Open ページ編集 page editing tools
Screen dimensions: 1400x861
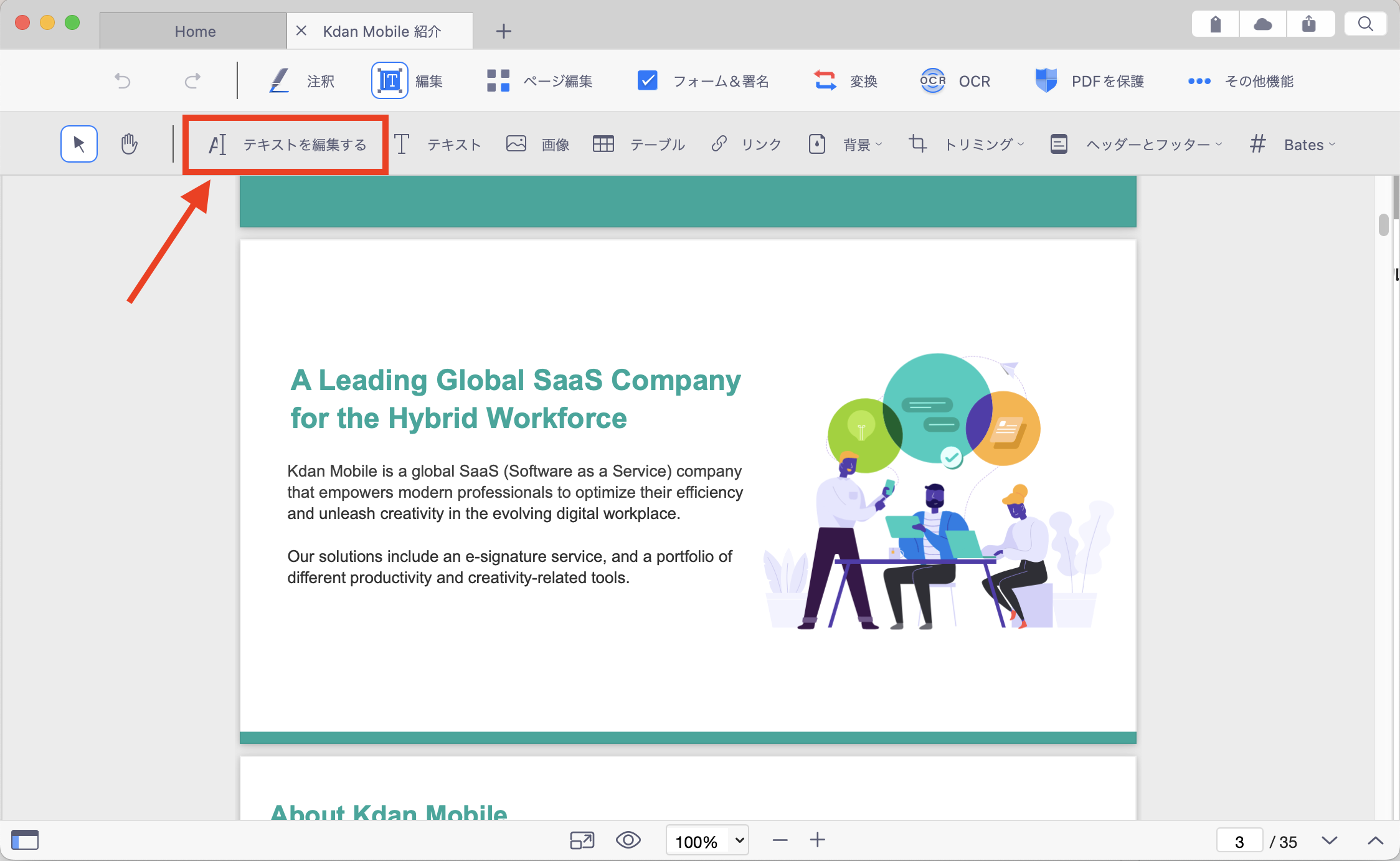point(539,81)
